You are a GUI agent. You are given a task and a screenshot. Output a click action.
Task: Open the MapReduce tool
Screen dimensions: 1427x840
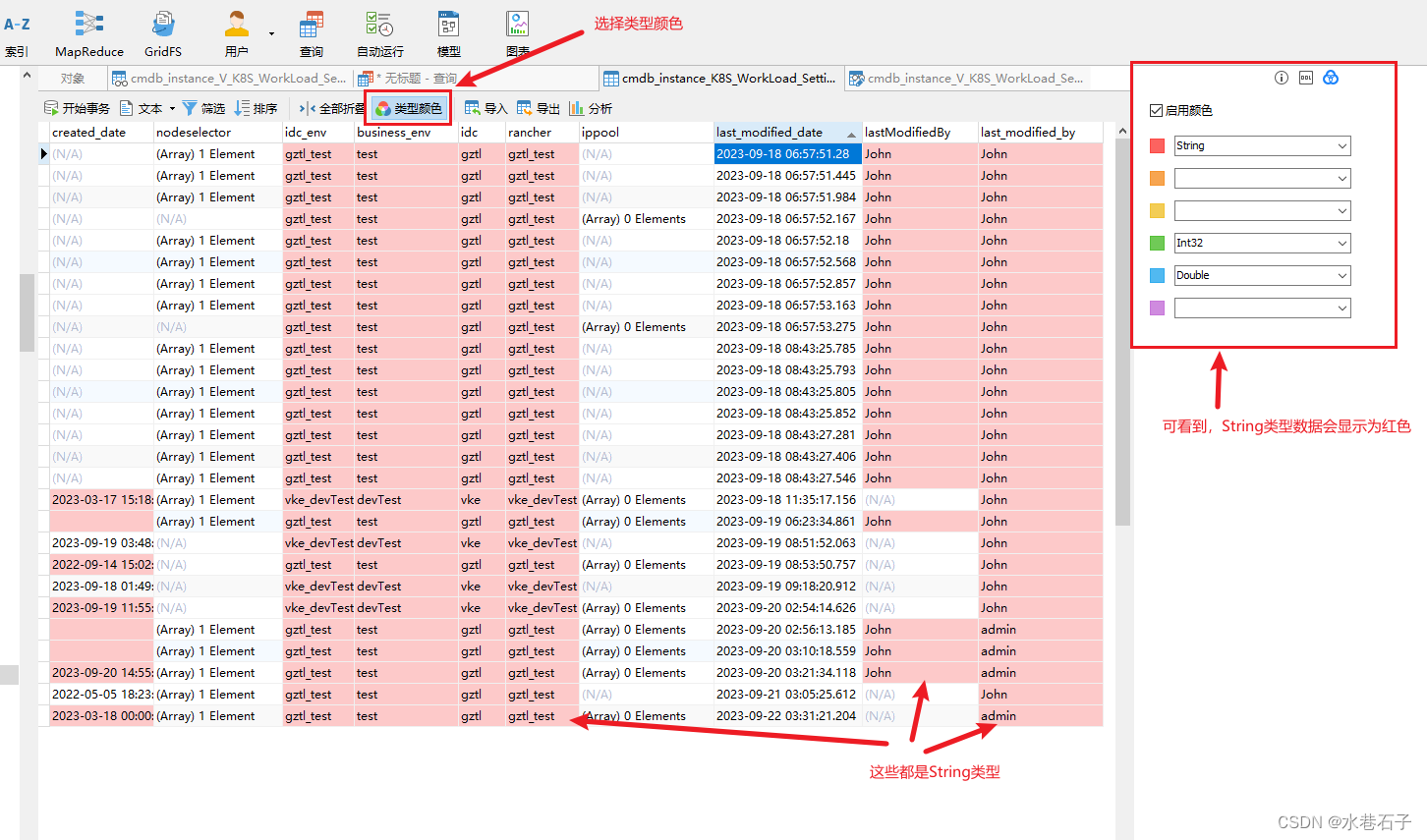[x=89, y=35]
